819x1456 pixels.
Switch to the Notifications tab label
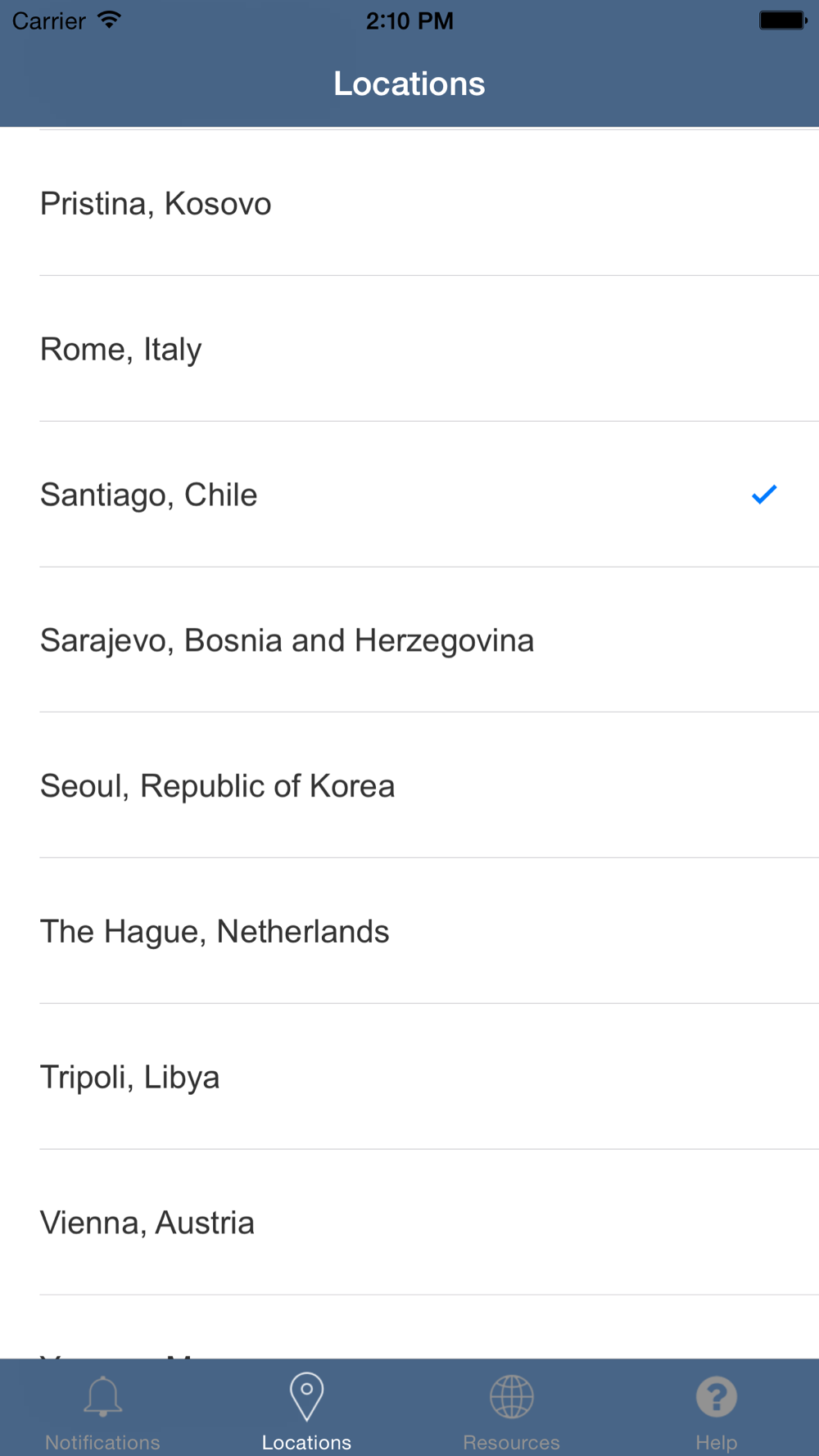coord(102,1442)
